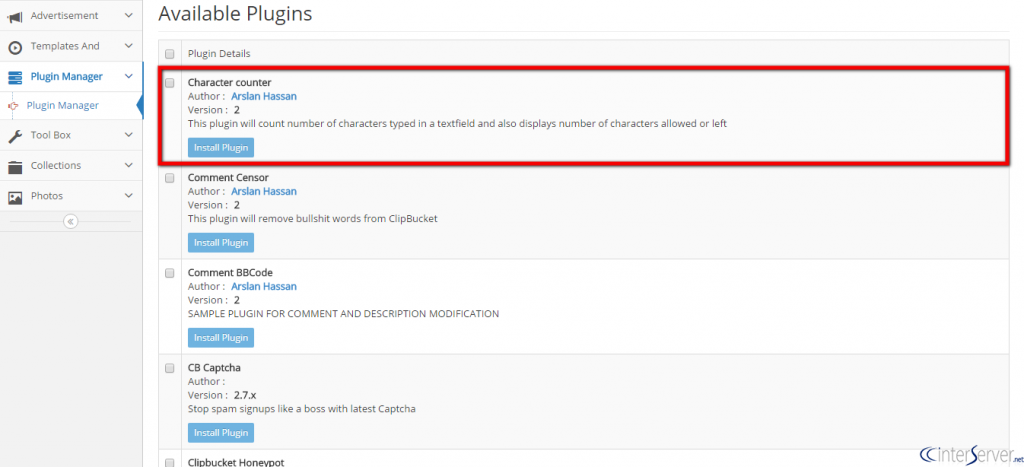1024x467 pixels.
Task: Expand the Templates And menu chevron
Action: pos(129,46)
